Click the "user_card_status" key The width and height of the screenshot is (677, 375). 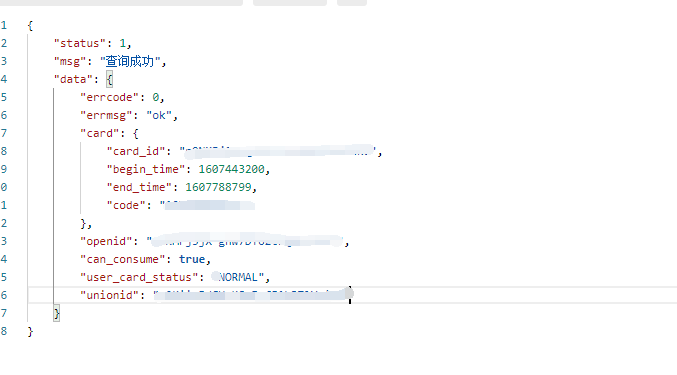pyautogui.click(x=139, y=277)
